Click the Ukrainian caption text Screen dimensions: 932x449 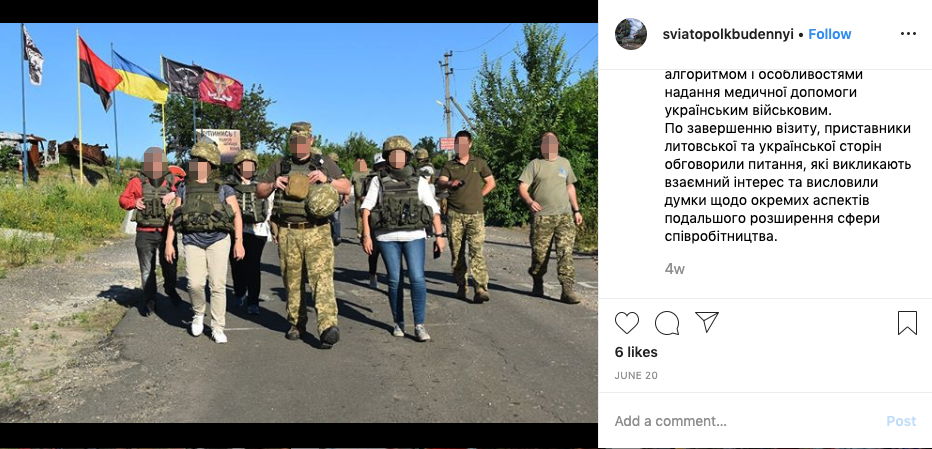[x=788, y=156]
